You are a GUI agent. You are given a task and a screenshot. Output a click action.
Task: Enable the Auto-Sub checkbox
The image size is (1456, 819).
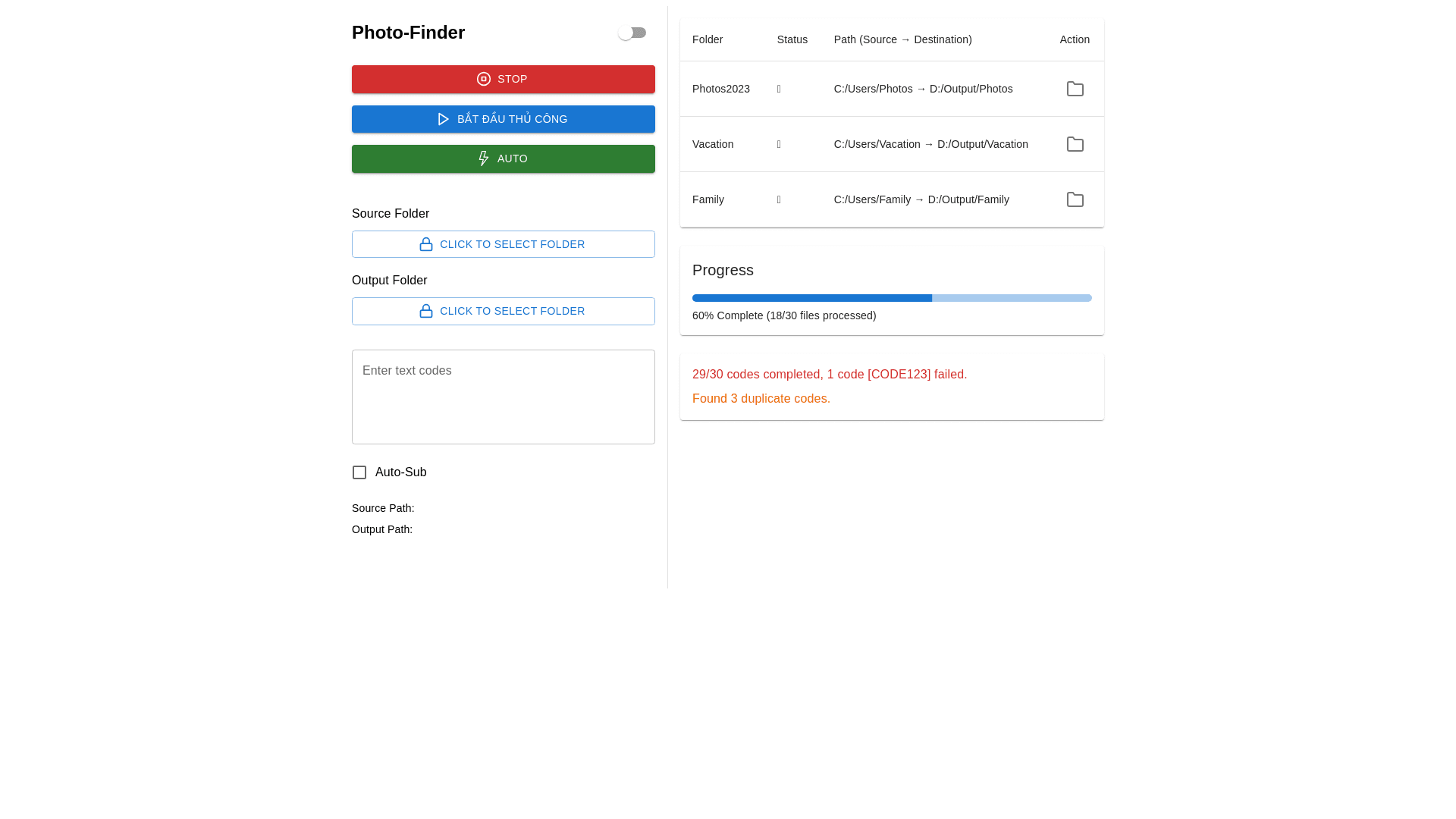pos(359,472)
